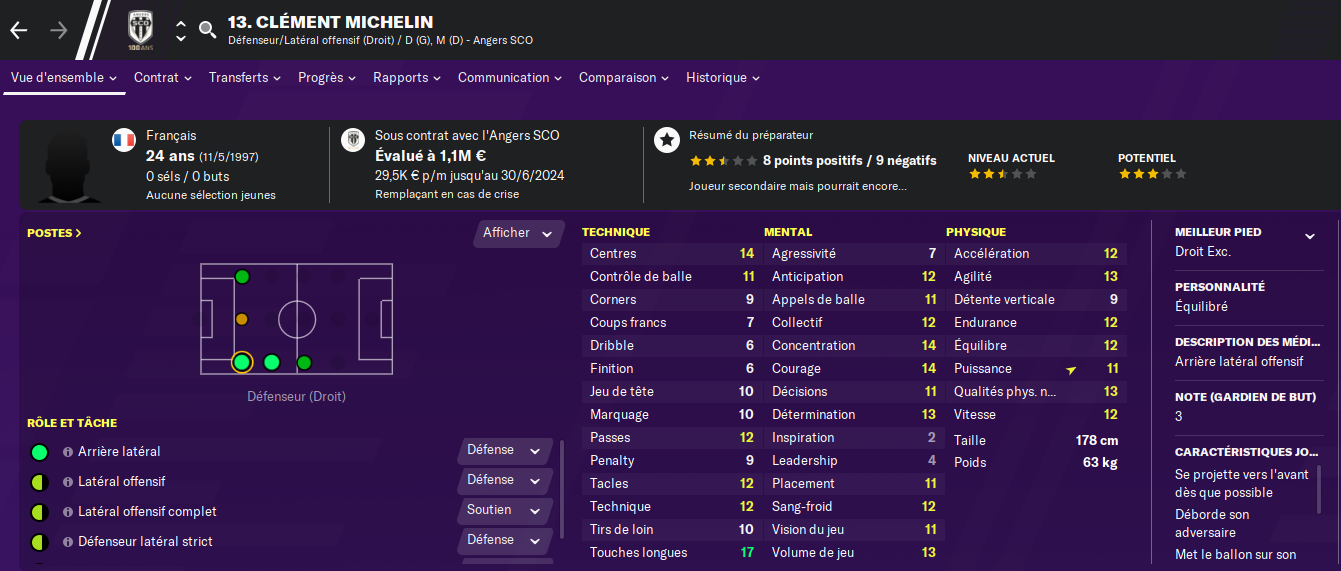Image resolution: width=1341 pixels, height=571 pixels.
Task: Click the info icon beside Latéral offensif complet
Action: (x=68, y=512)
